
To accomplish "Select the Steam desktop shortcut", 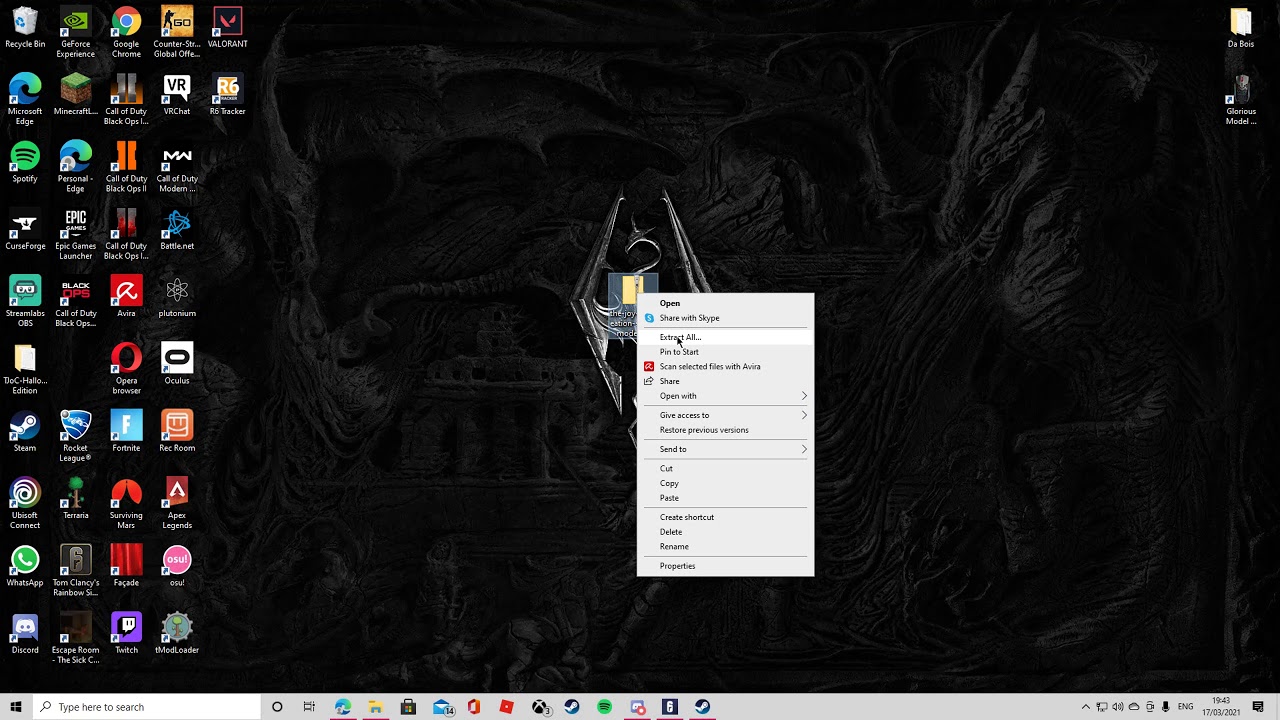I will pyautogui.click(x=25, y=431).
